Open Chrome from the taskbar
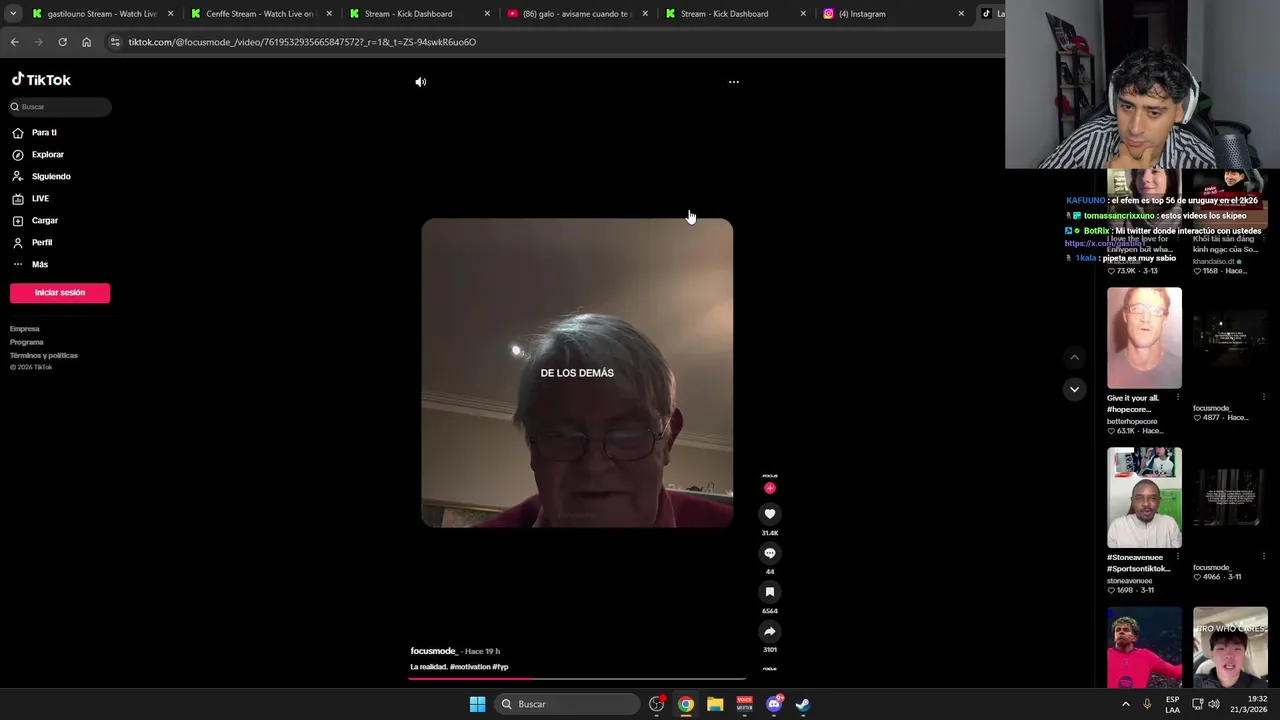The width and height of the screenshot is (1280, 720). [685, 704]
